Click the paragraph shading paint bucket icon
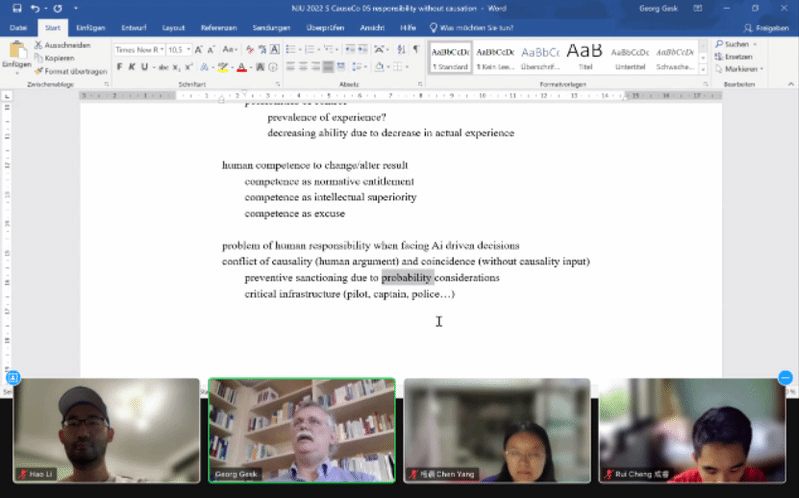The height and width of the screenshot is (498, 799). pyautogui.click(x=379, y=67)
